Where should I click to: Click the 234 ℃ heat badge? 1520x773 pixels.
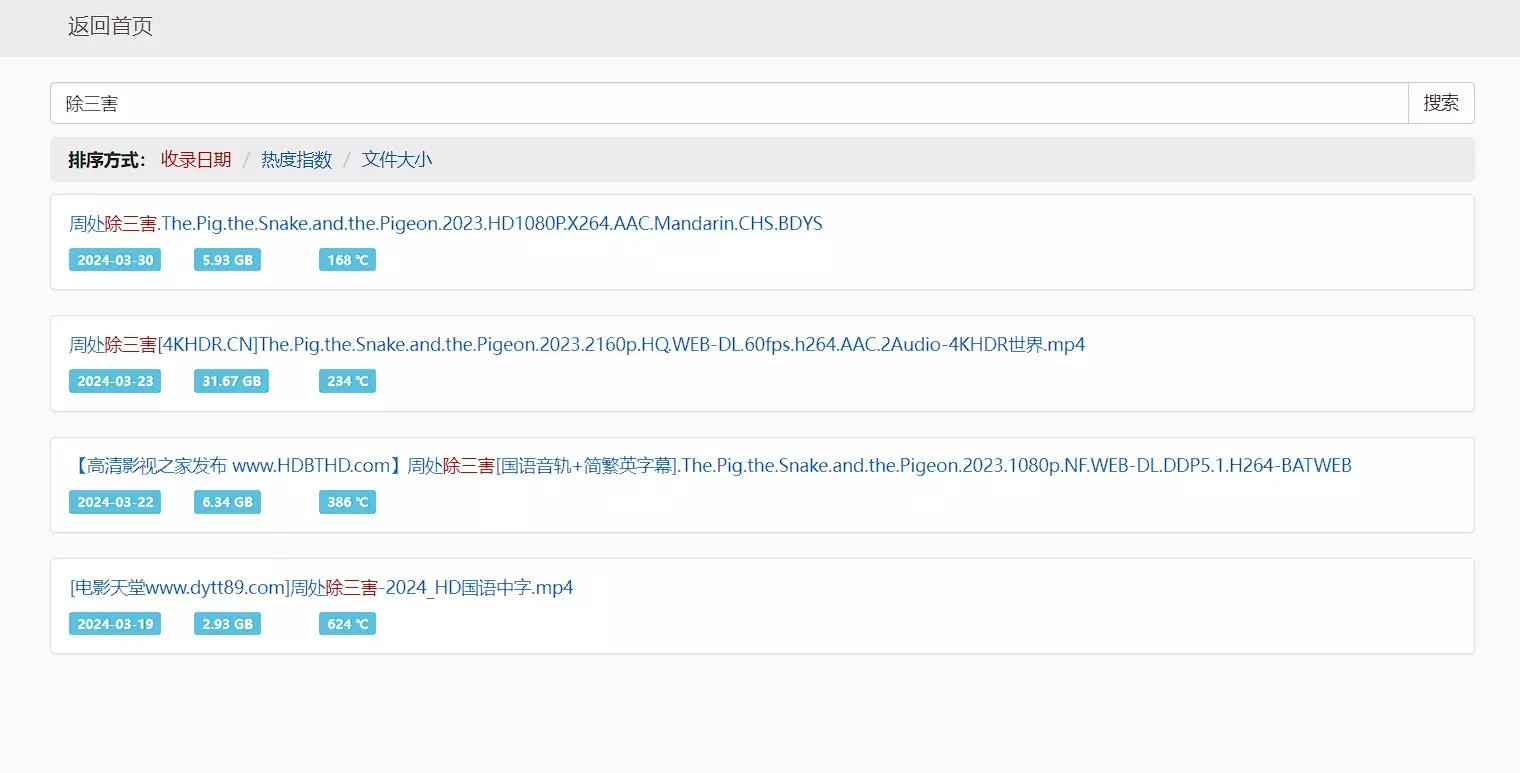(x=347, y=381)
